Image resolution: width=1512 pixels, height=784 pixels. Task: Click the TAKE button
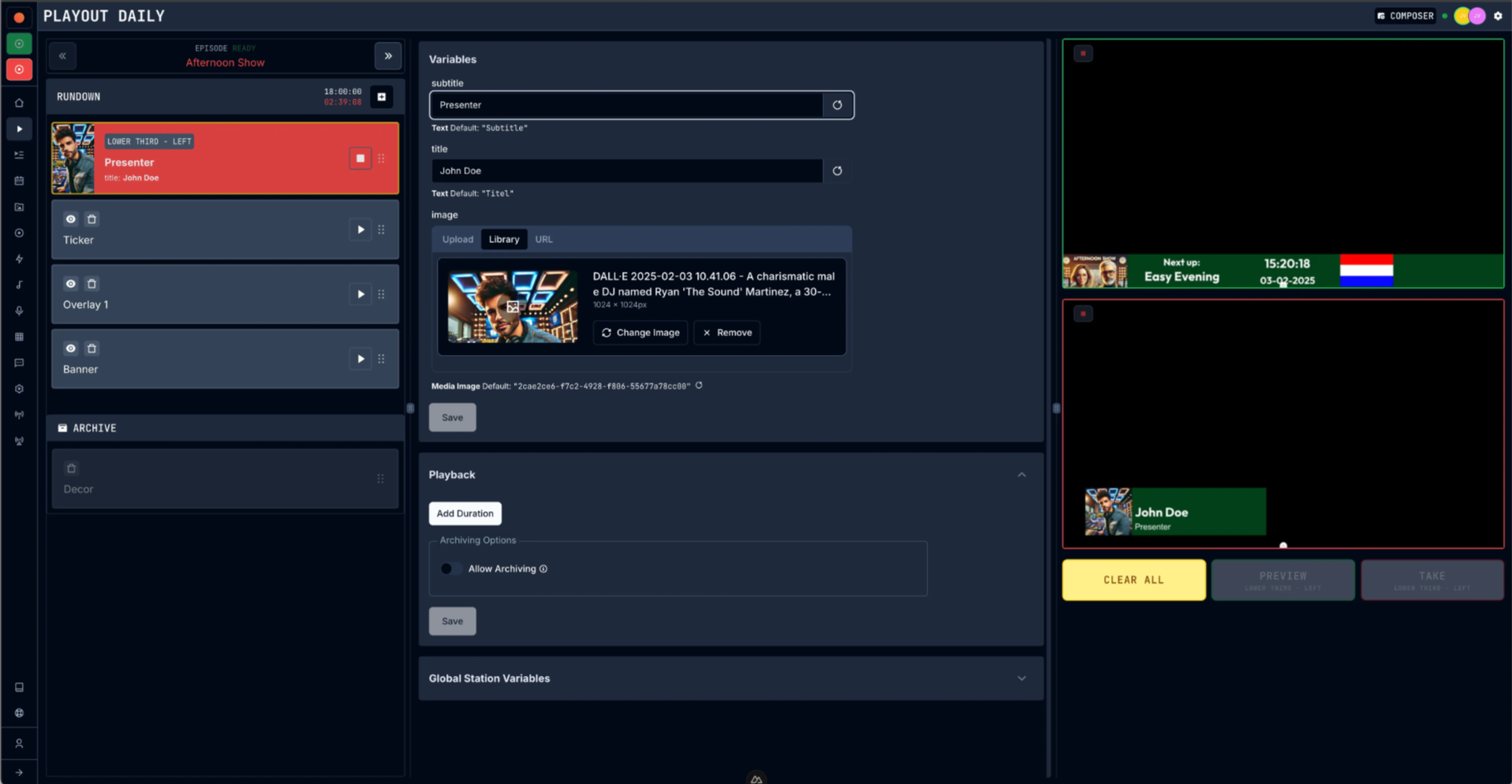point(1432,581)
